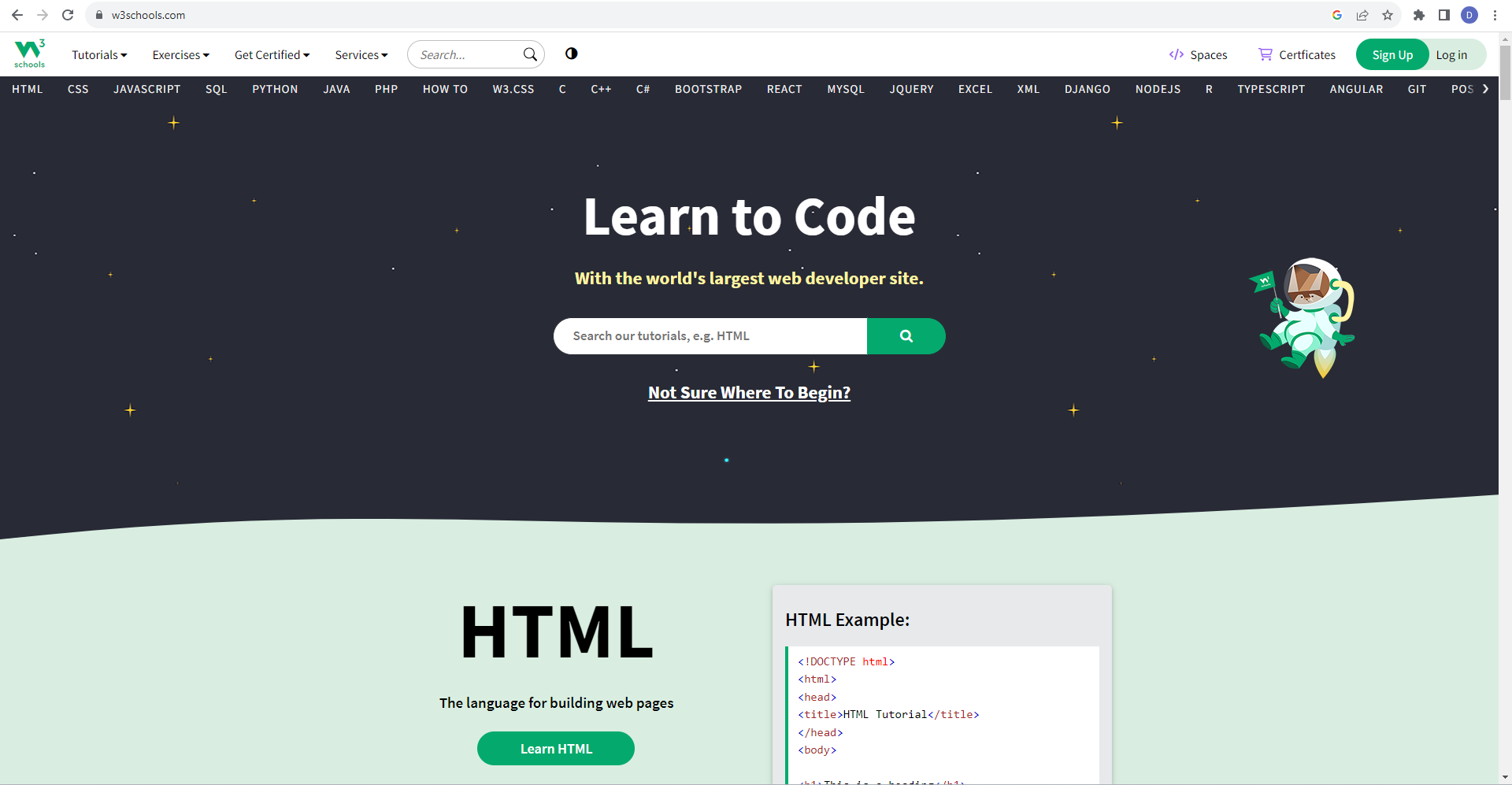Open Not Sure Where To Begin link

click(x=749, y=392)
